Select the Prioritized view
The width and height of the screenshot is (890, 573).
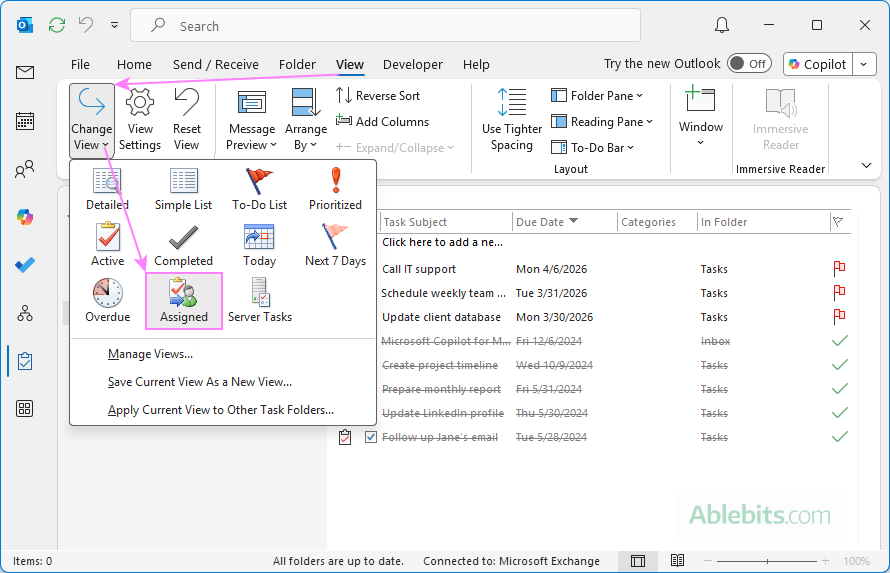point(335,189)
